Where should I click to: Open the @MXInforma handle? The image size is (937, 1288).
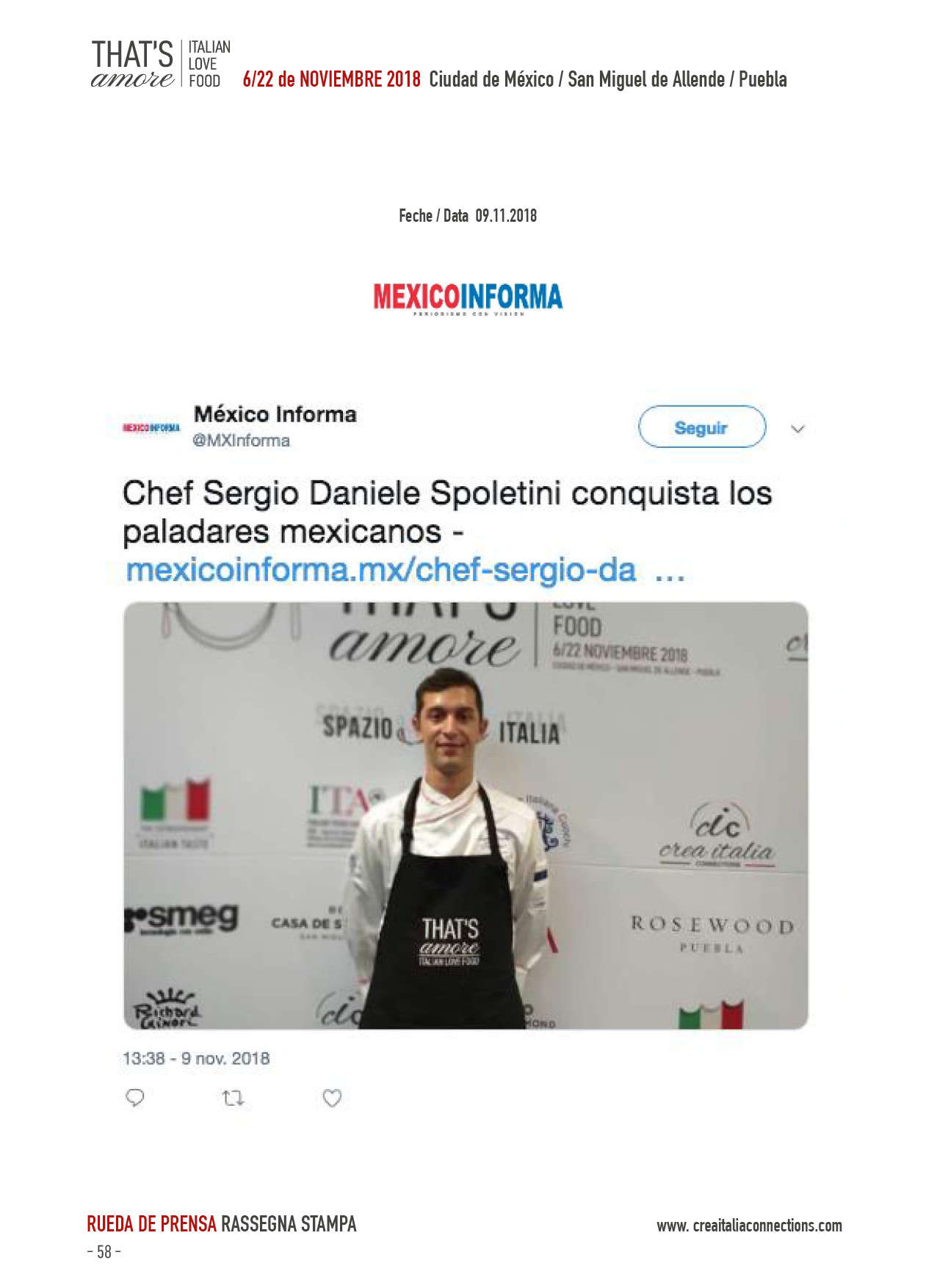point(241,441)
